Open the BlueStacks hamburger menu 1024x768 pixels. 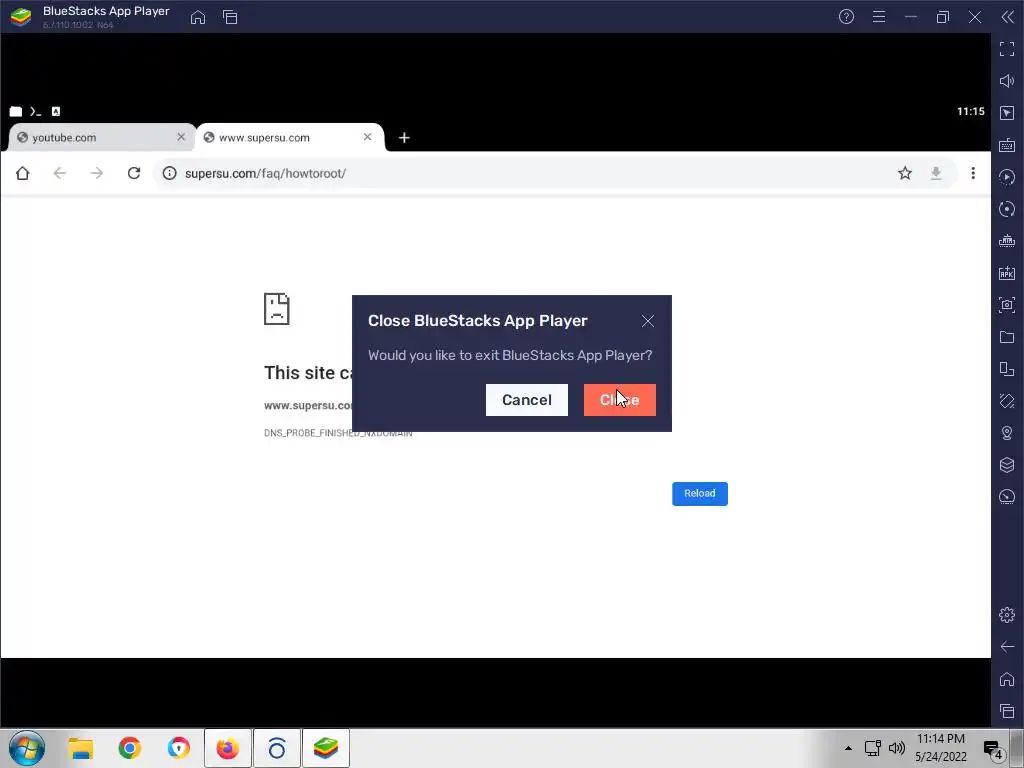(x=879, y=17)
